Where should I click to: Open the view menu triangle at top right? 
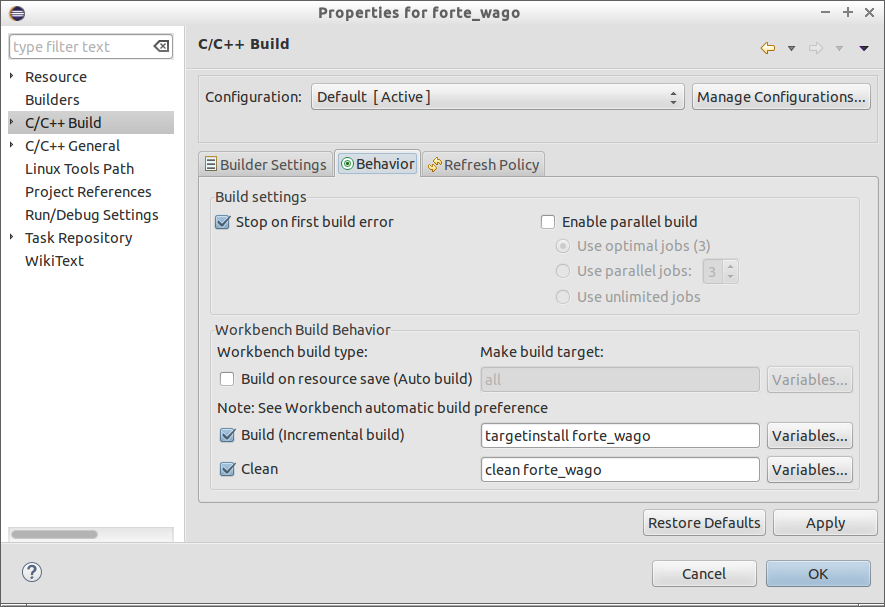866,47
